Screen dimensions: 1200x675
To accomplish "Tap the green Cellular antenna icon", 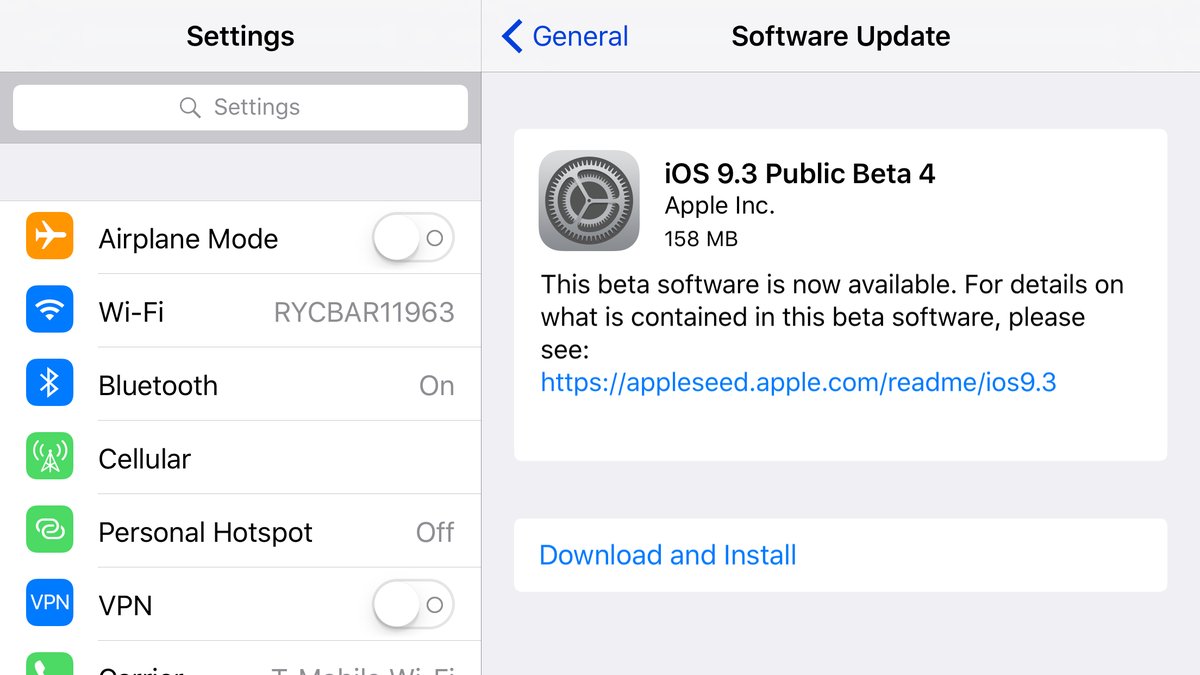I will pyautogui.click(x=49, y=457).
